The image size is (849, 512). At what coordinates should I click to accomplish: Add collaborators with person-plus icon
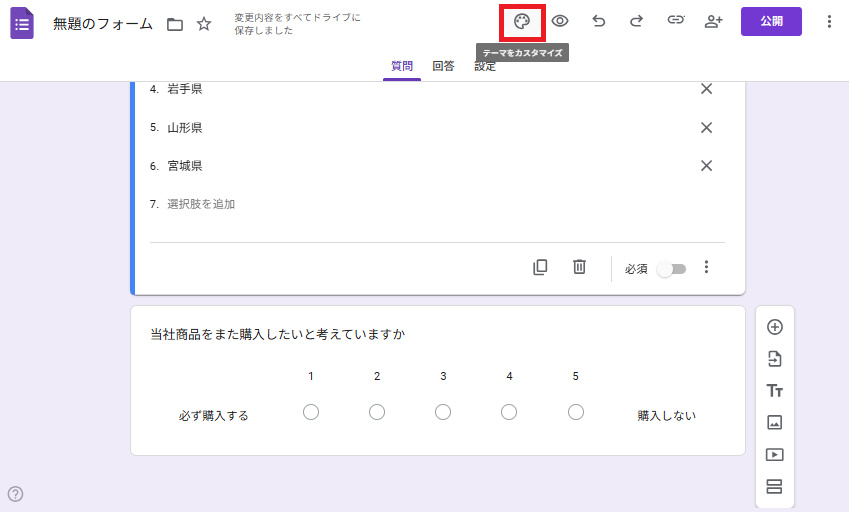coord(713,21)
